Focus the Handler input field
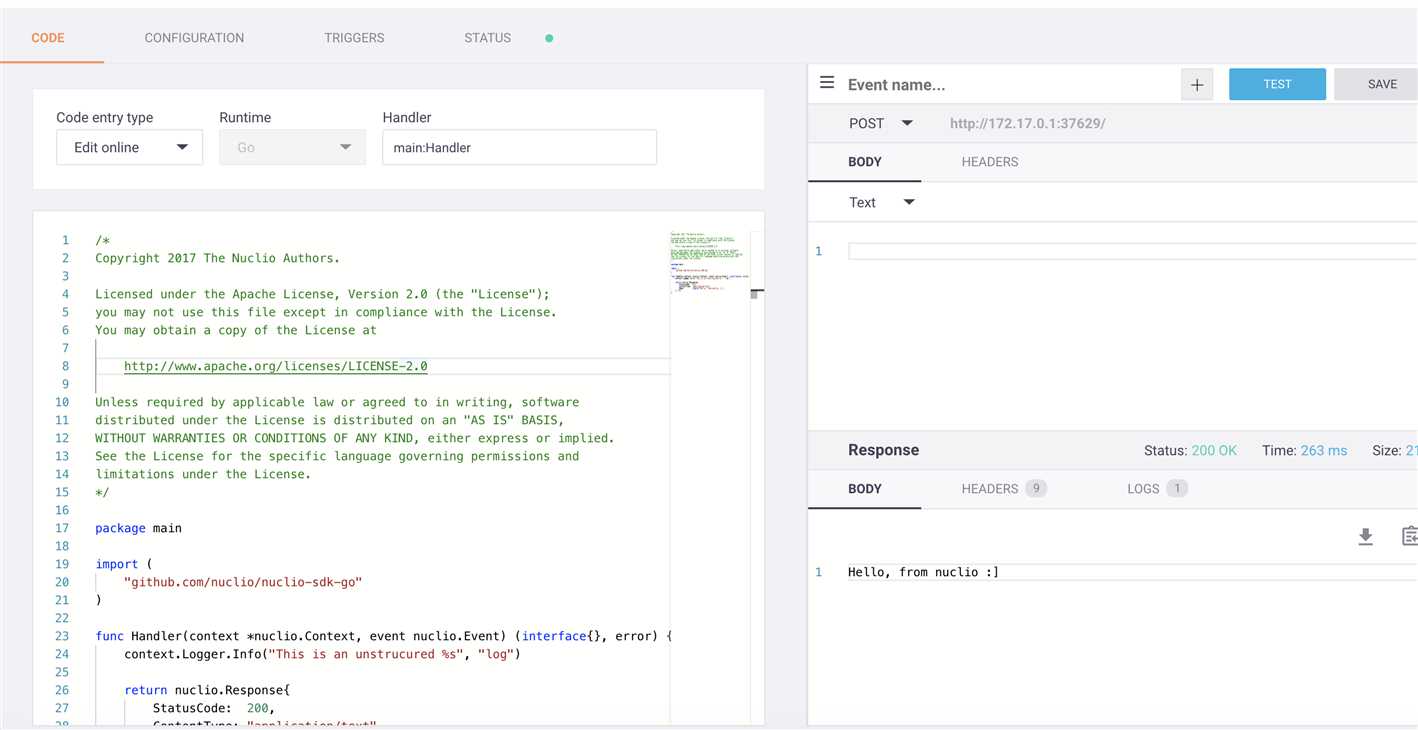Image resolution: width=1418 pixels, height=730 pixels. pos(520,147)
